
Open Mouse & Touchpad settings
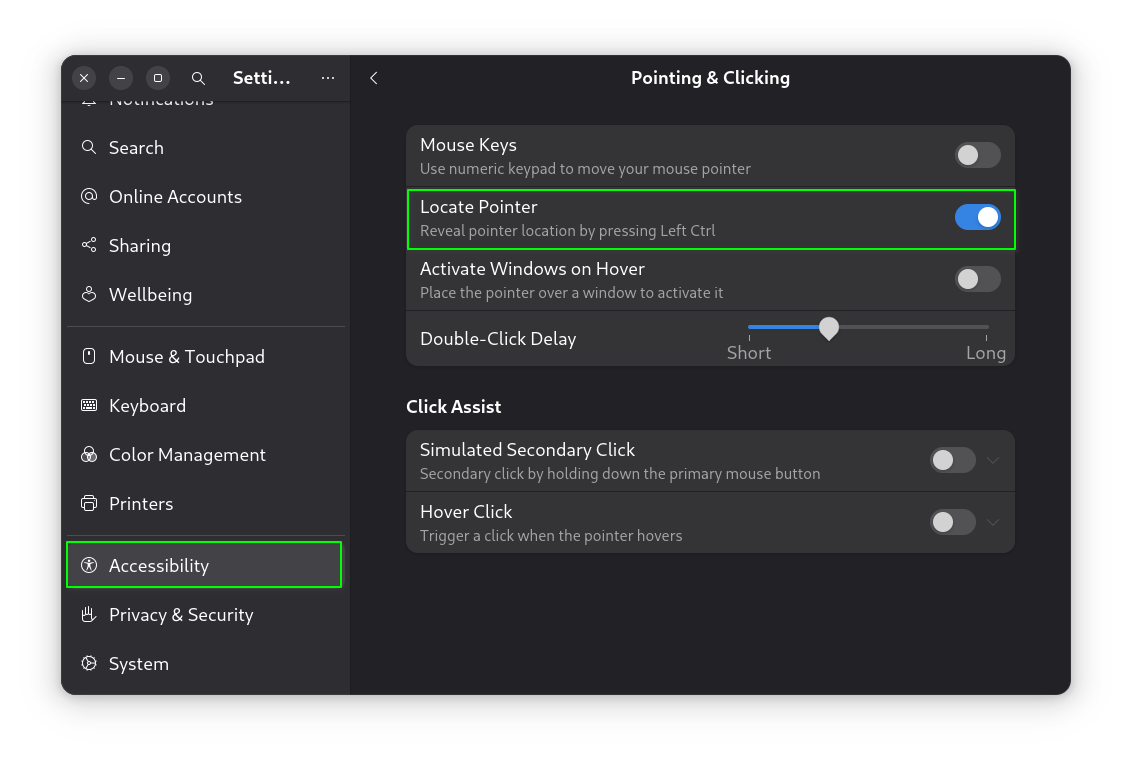point(186,357)
